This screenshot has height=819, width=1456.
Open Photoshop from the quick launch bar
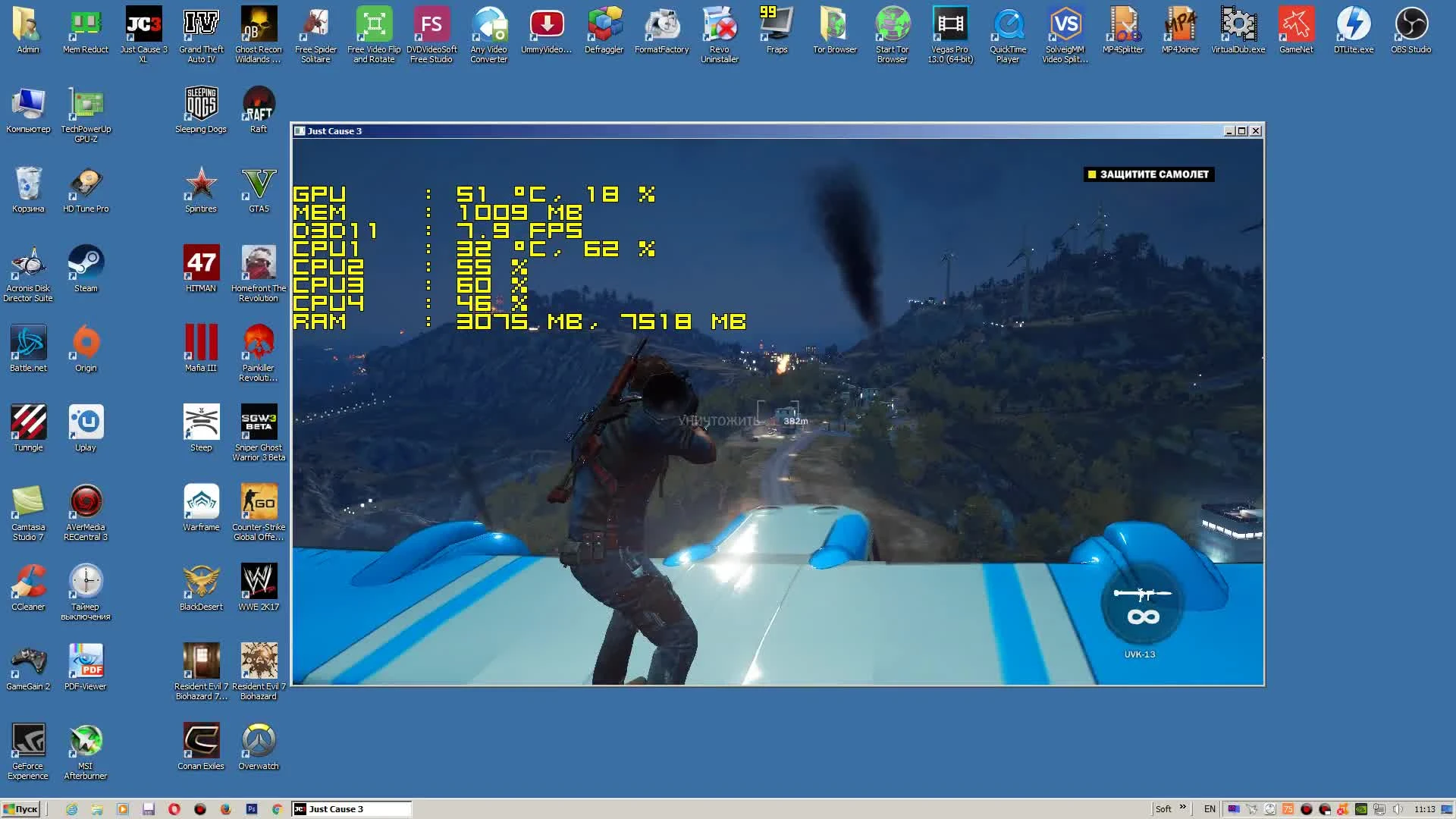coord(250,808)
